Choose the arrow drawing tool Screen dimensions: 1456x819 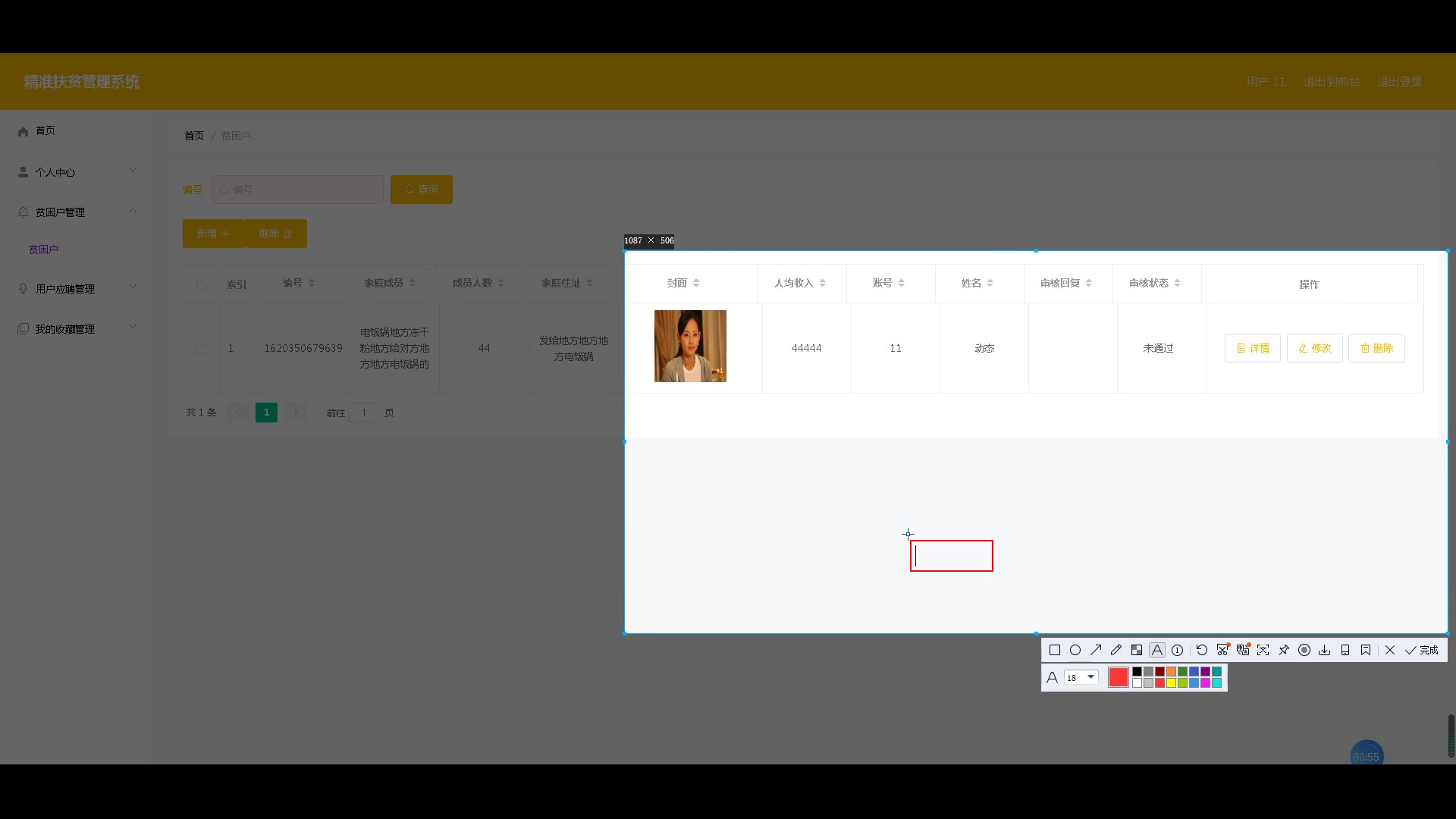pyautogui.click(x=1096, y=650)
